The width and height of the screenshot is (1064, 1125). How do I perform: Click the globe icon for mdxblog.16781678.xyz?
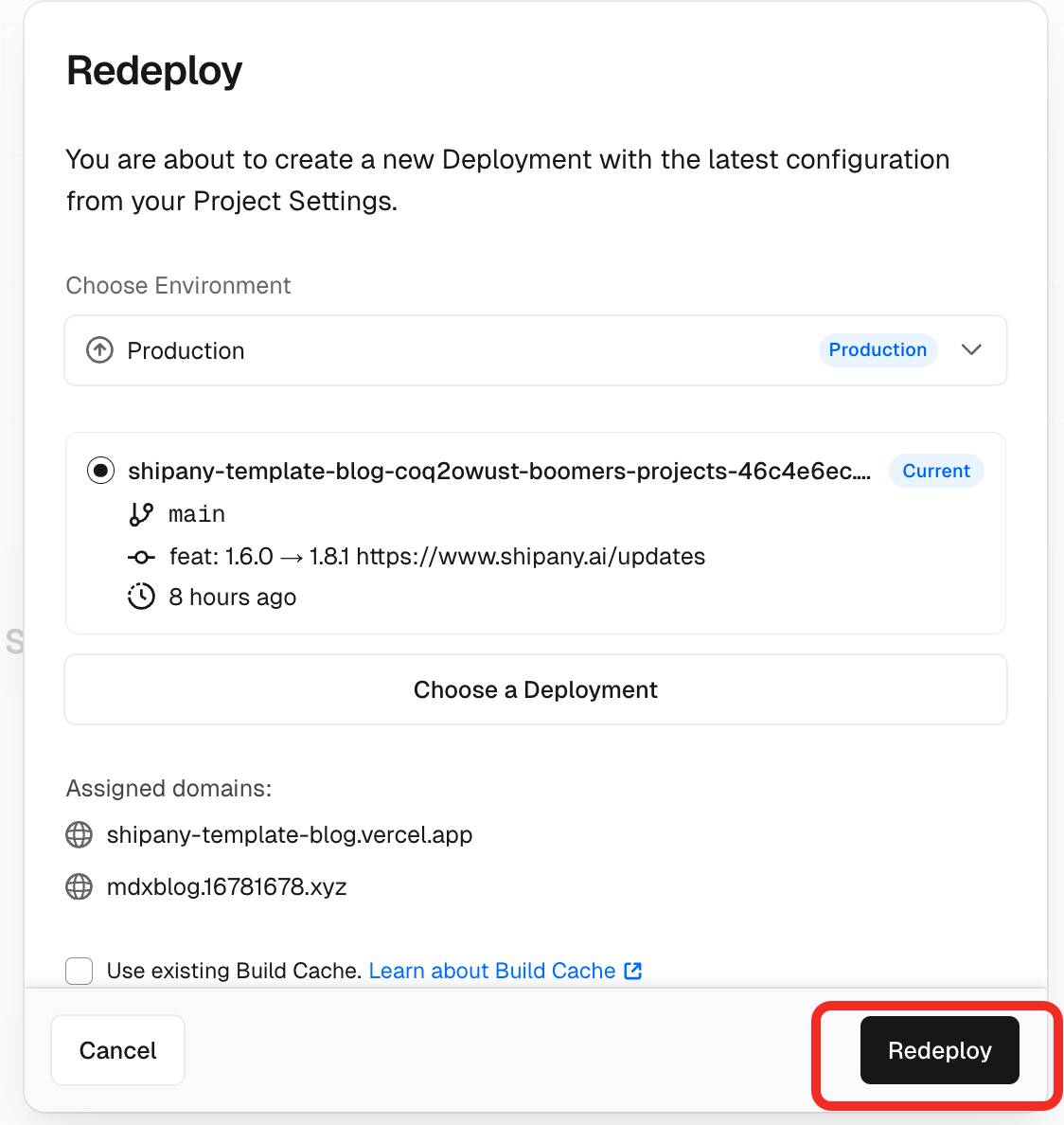(80, 886)
